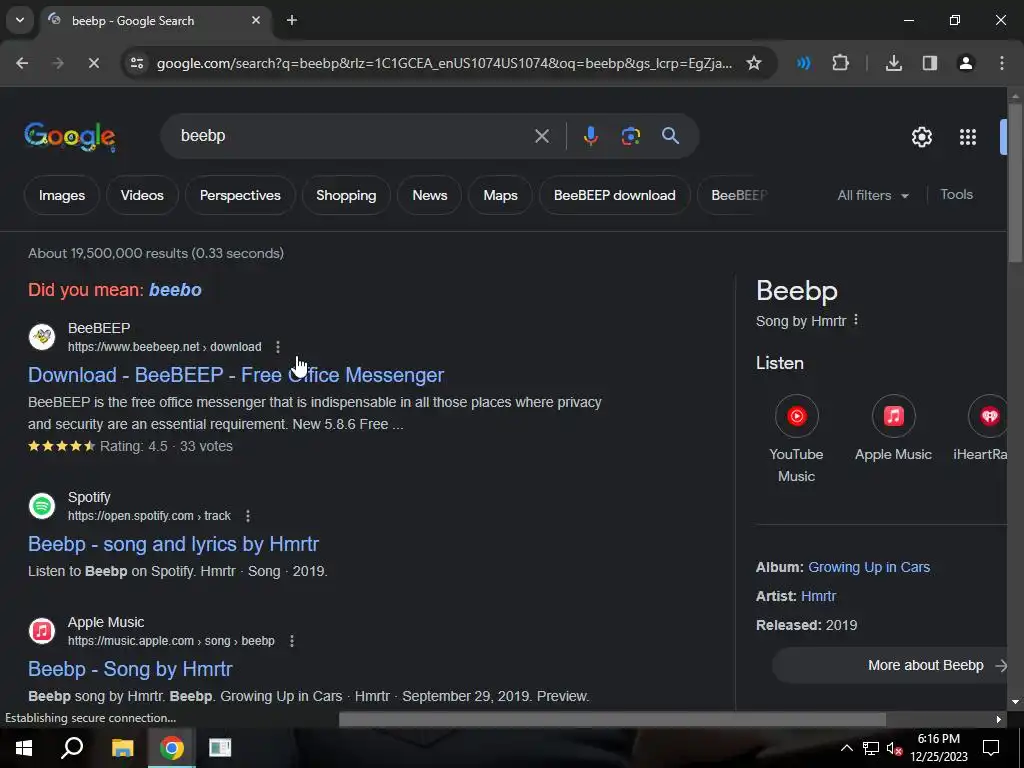1024x768 pixels.
Task: Open Growing Up in Cars album link
Action: pyautogui.click(x=869, y=567)
